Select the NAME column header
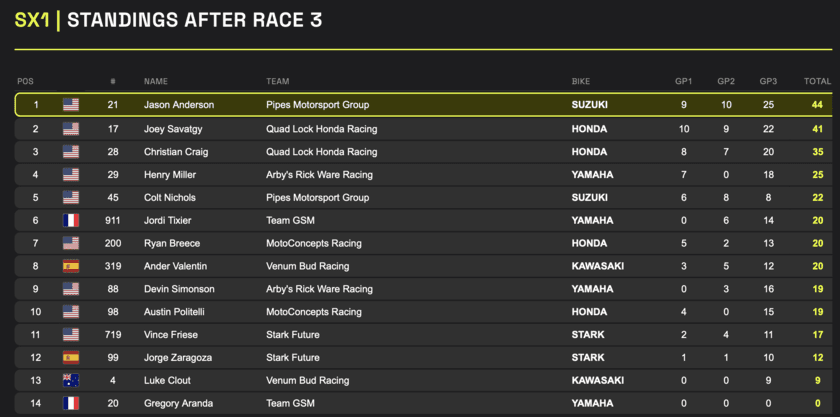This screenshot has width=840, height=417. pyautogui.click(x=156, y=81)
